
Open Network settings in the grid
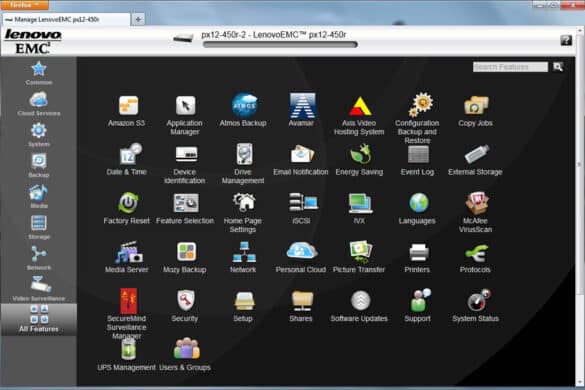pos(243,257)
